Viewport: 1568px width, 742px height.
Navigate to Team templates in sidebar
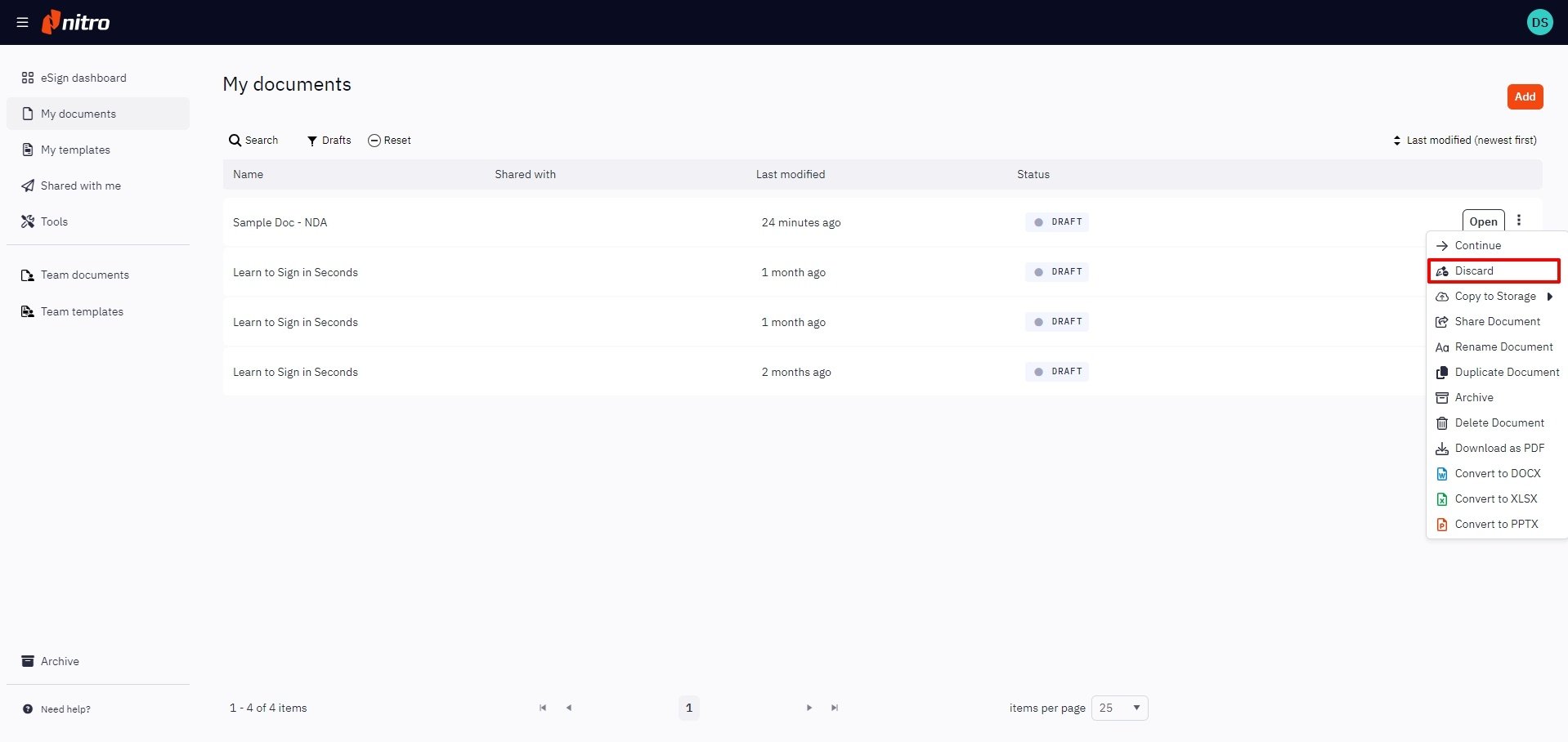82,311
